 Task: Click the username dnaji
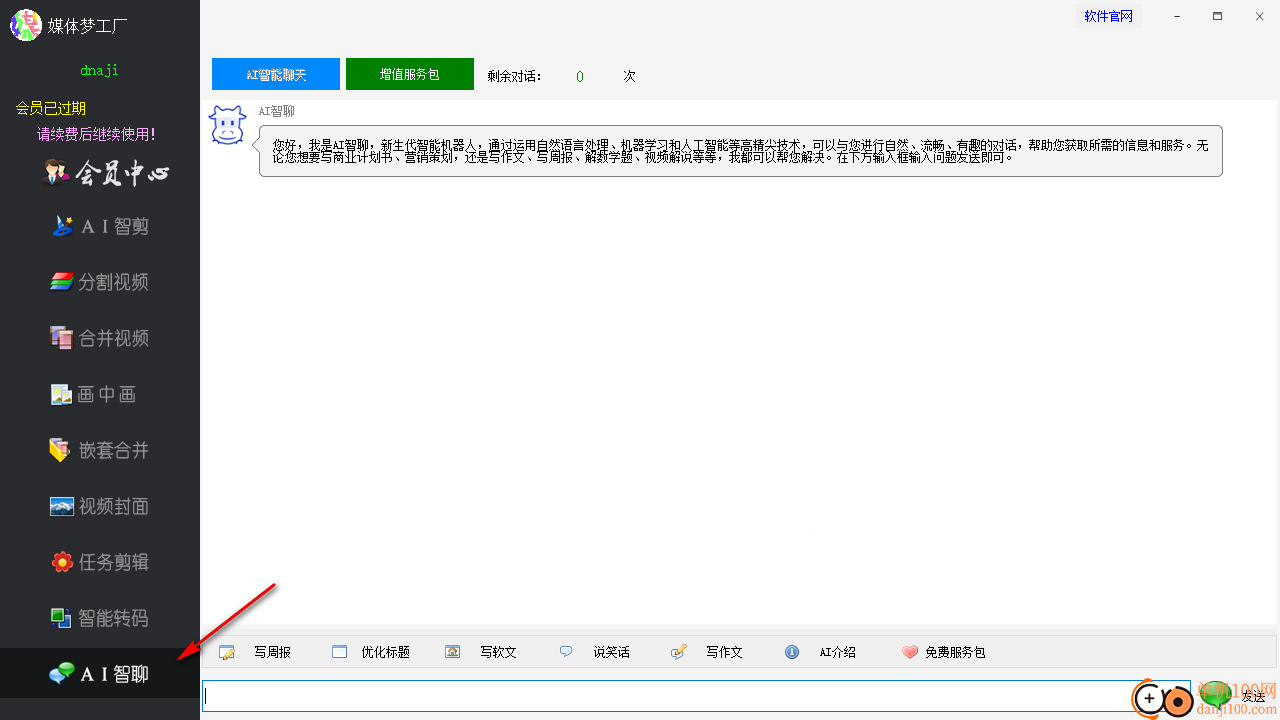[x=100, y=71]
